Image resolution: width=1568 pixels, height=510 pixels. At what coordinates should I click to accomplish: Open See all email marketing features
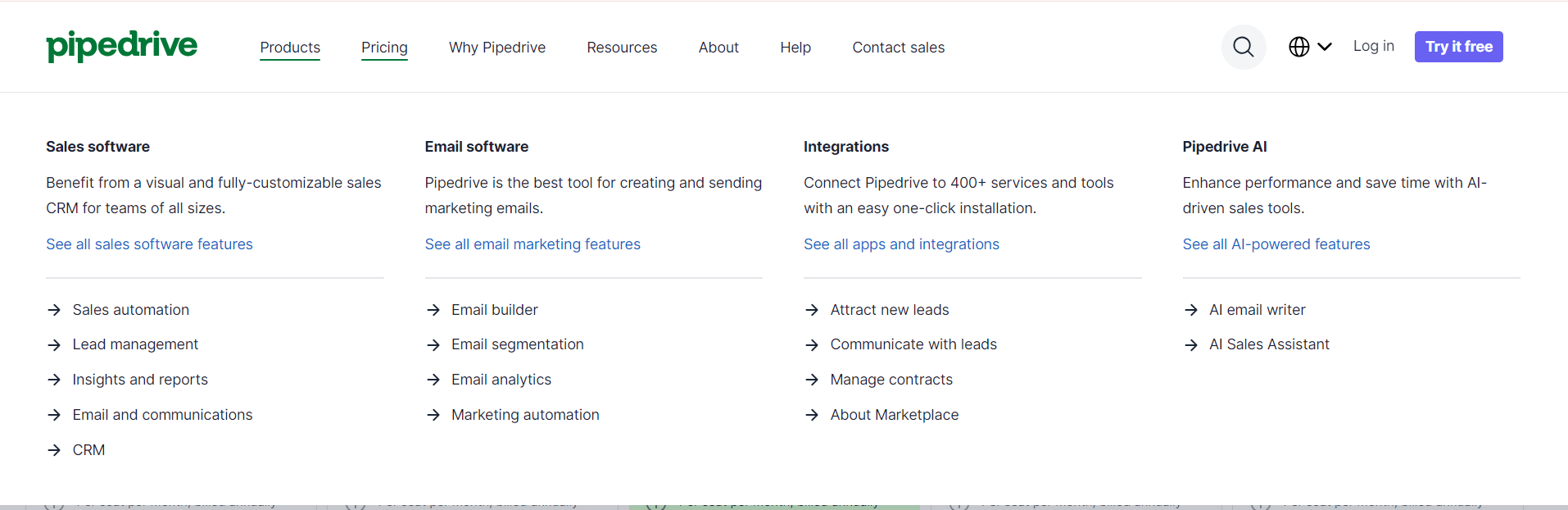(532, 244)
